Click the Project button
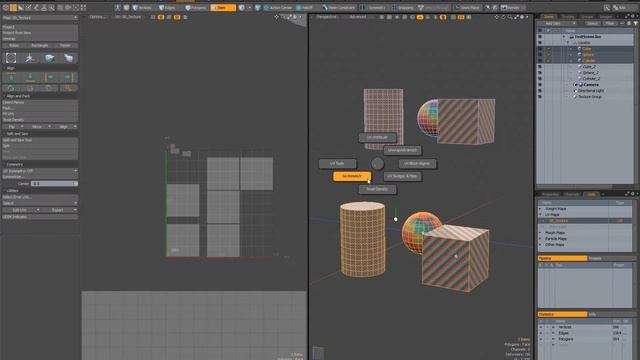This screenshot has width=640, height=360. pos(40,27)
